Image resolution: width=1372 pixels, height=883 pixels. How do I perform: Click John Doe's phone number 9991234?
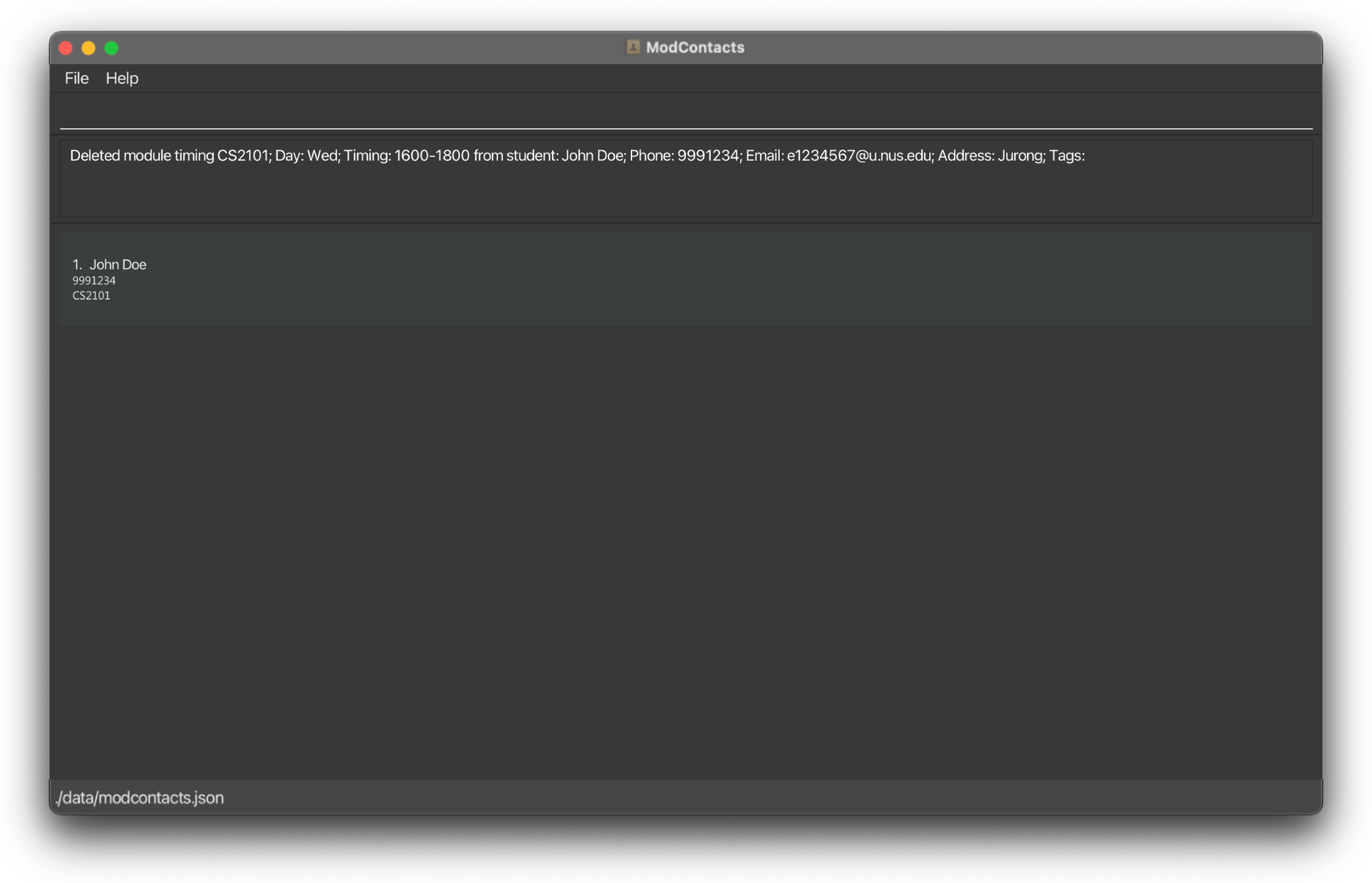point(94,280)
